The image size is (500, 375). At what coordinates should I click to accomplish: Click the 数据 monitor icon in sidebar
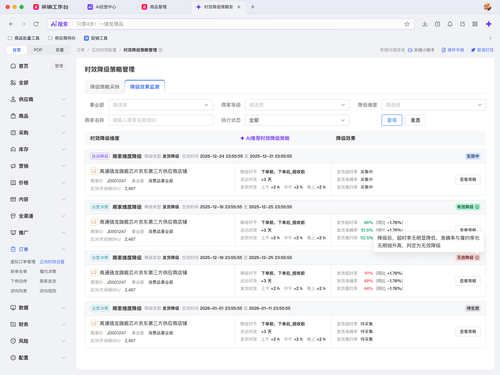tap(13, 308)
